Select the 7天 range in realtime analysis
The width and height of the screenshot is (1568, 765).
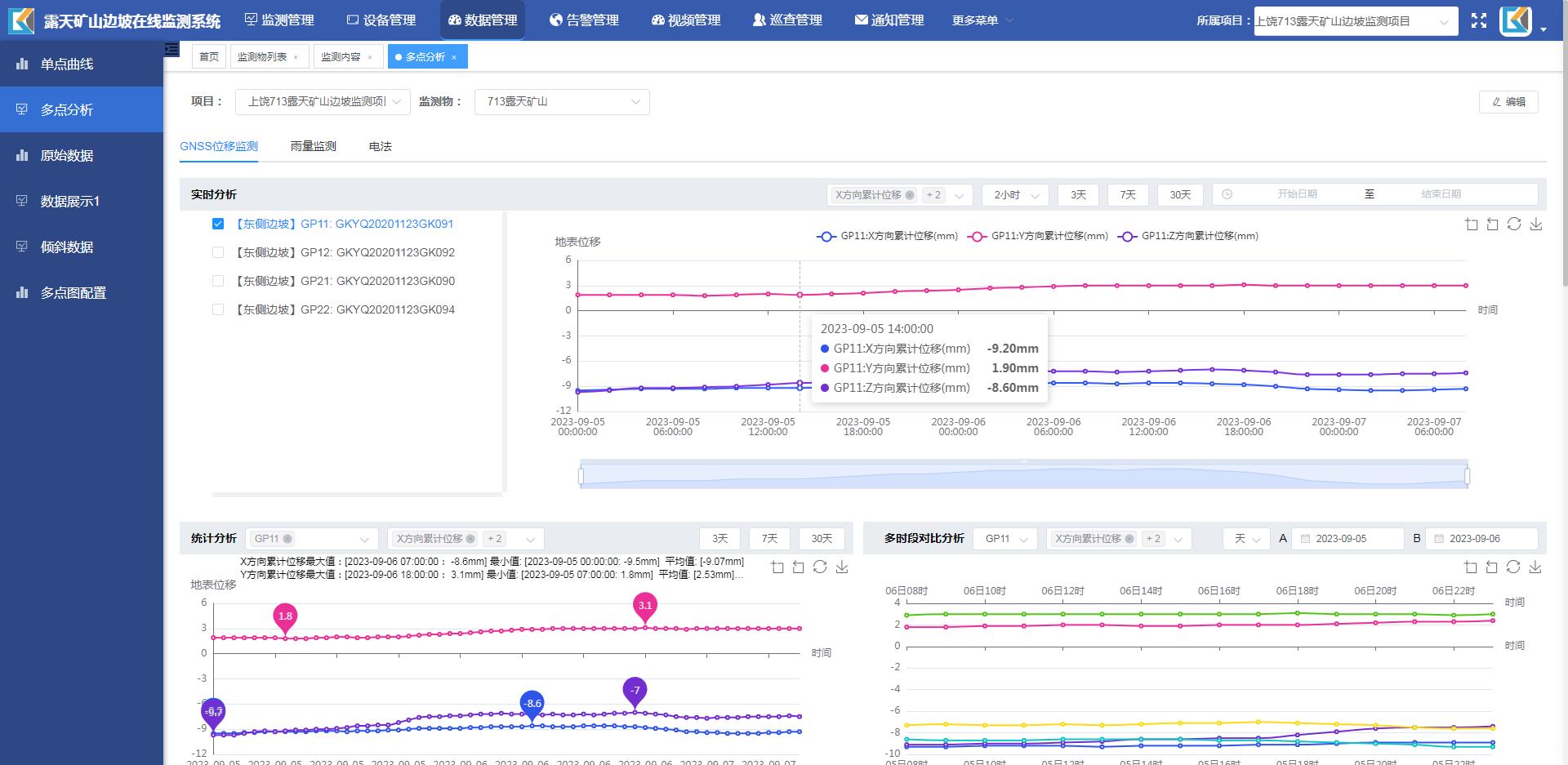tap(1128, 195)
